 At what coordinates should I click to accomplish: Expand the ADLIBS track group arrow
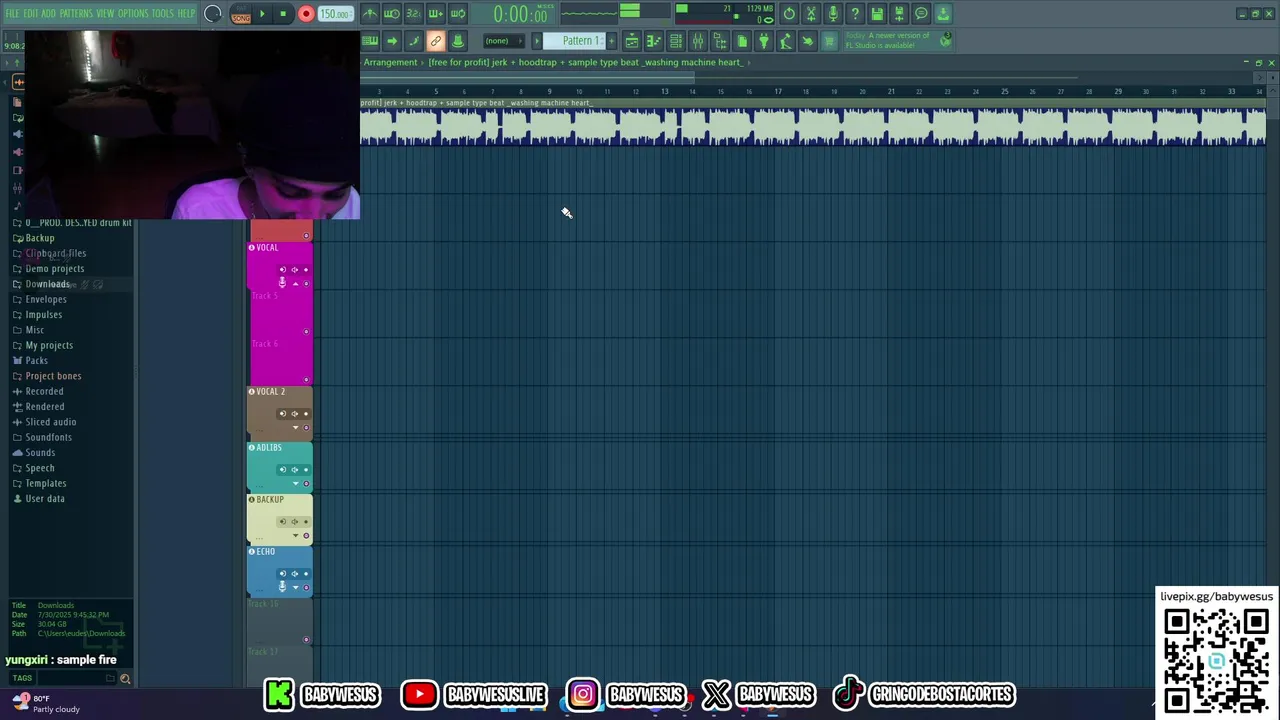(295, 483)
